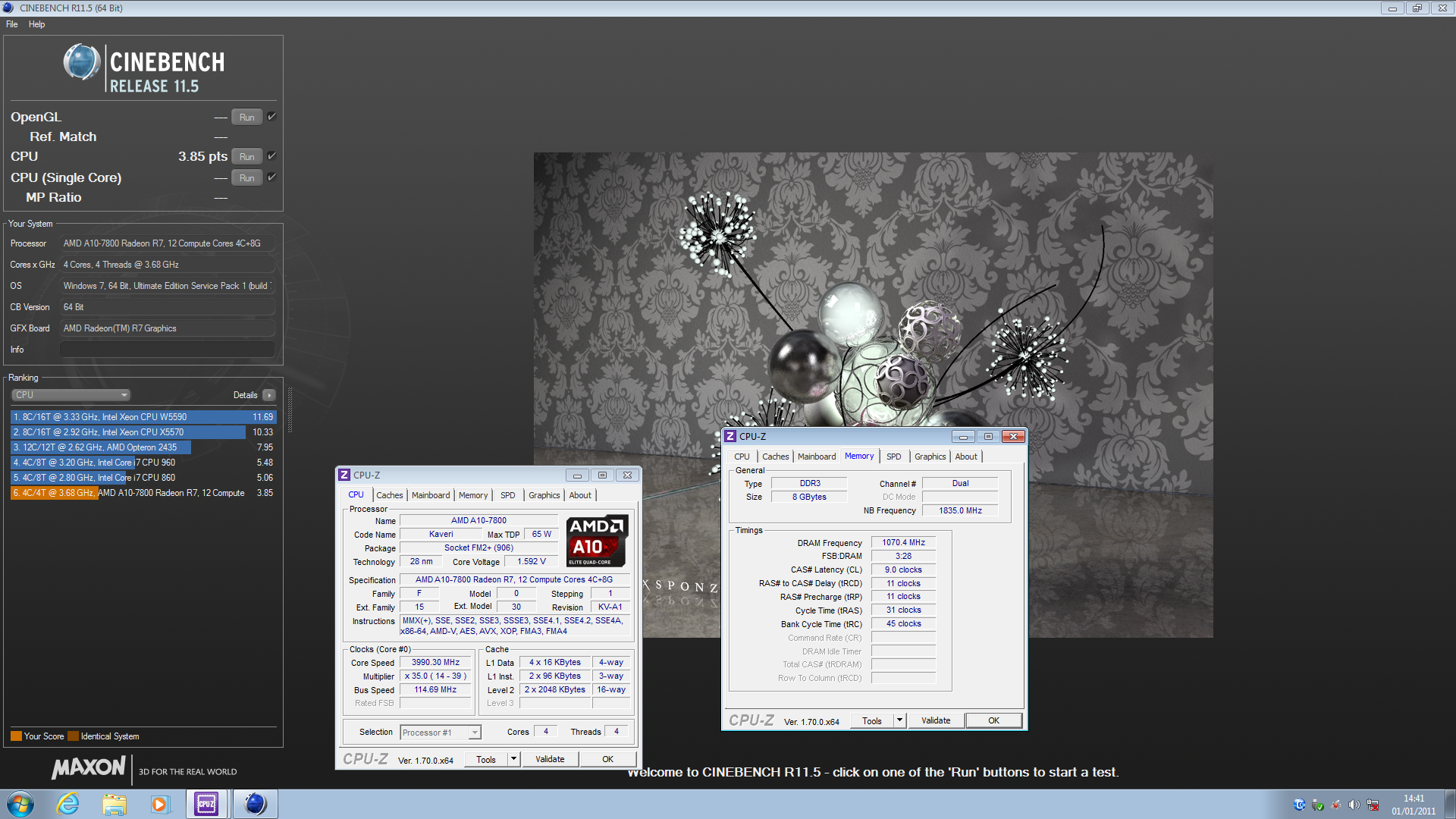Switch to Mainboard tab in CPU-Z CPU window
This screenshot has width=1456, height=819.
click(x=431, y=495)
